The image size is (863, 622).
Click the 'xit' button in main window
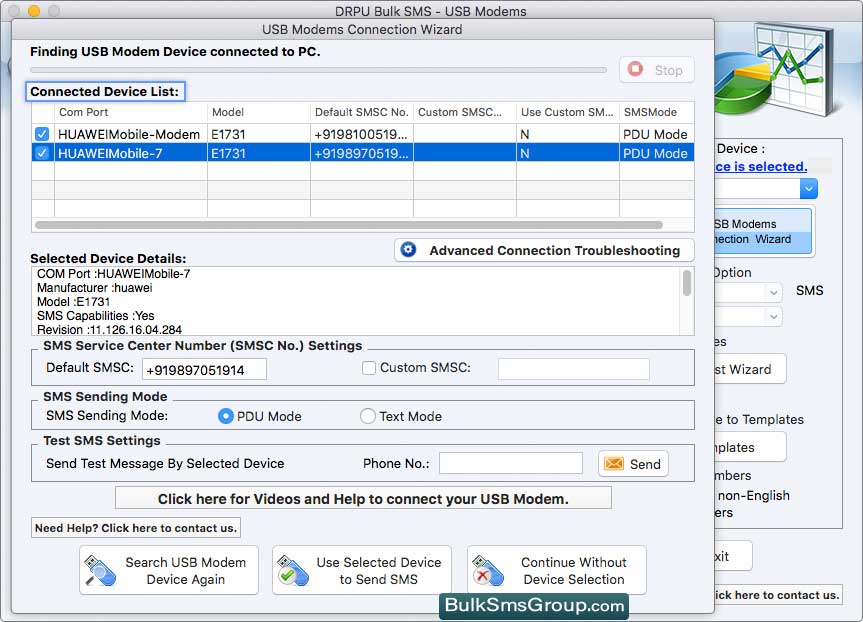(x=733, y=556)
